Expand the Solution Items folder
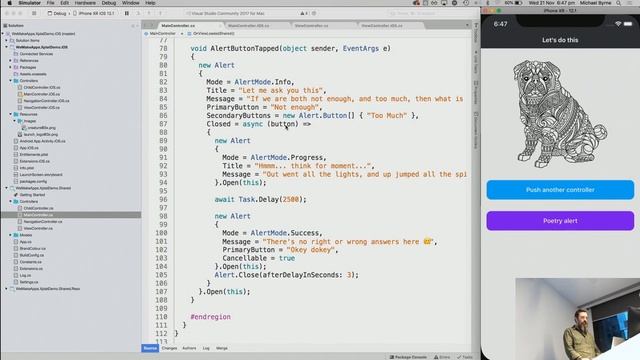 7,40
